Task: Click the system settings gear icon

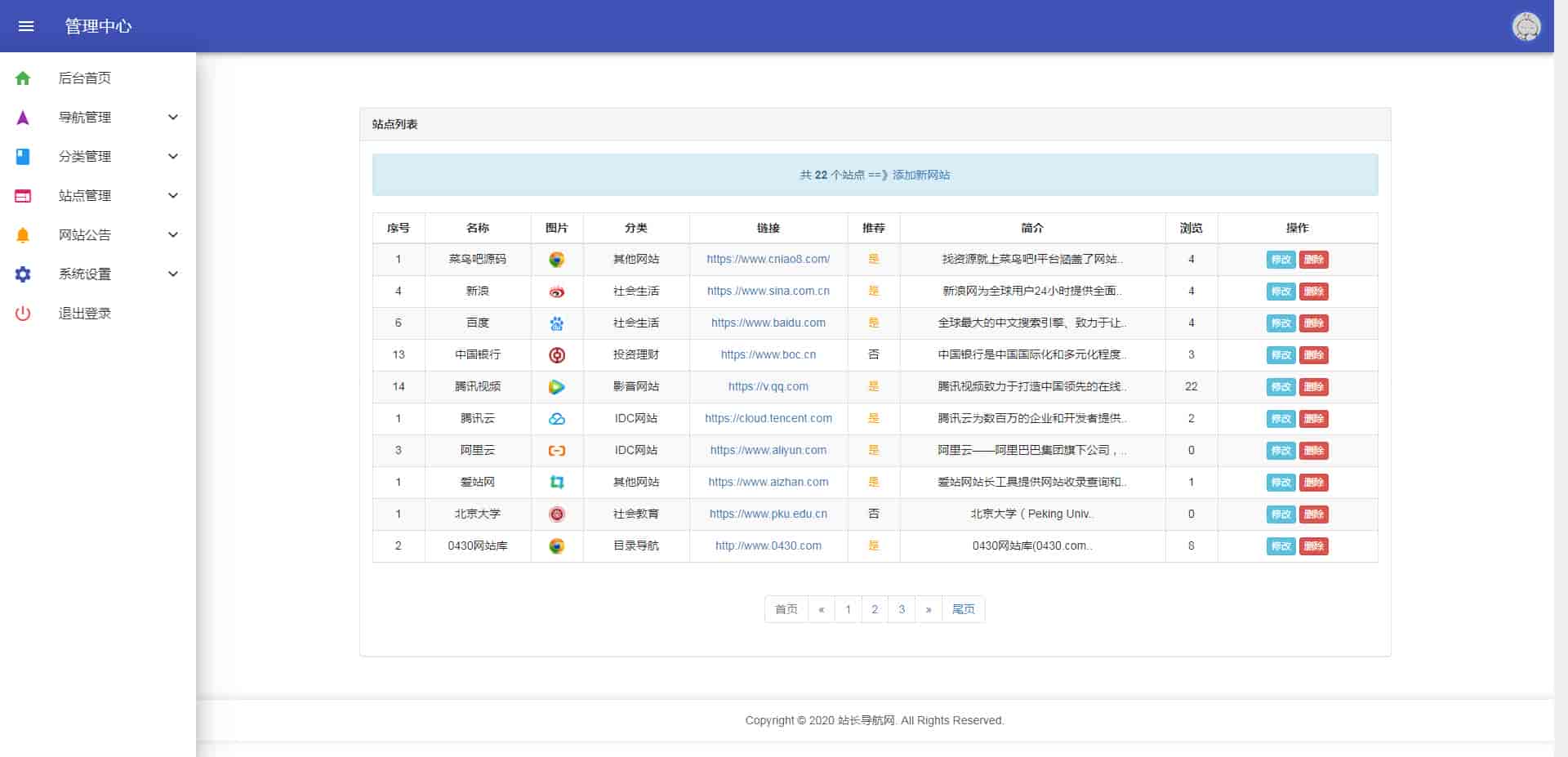Action: [x=23, y=274]
